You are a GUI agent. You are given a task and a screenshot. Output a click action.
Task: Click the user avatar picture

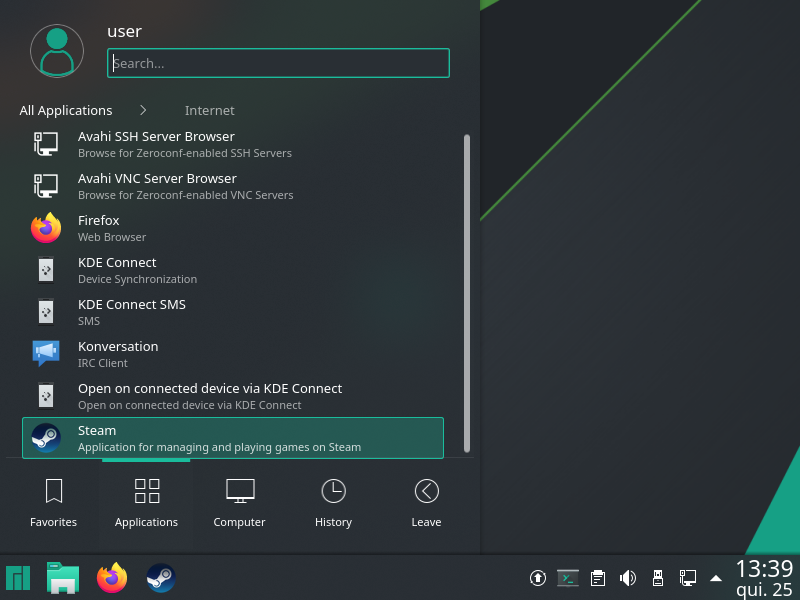57,51
